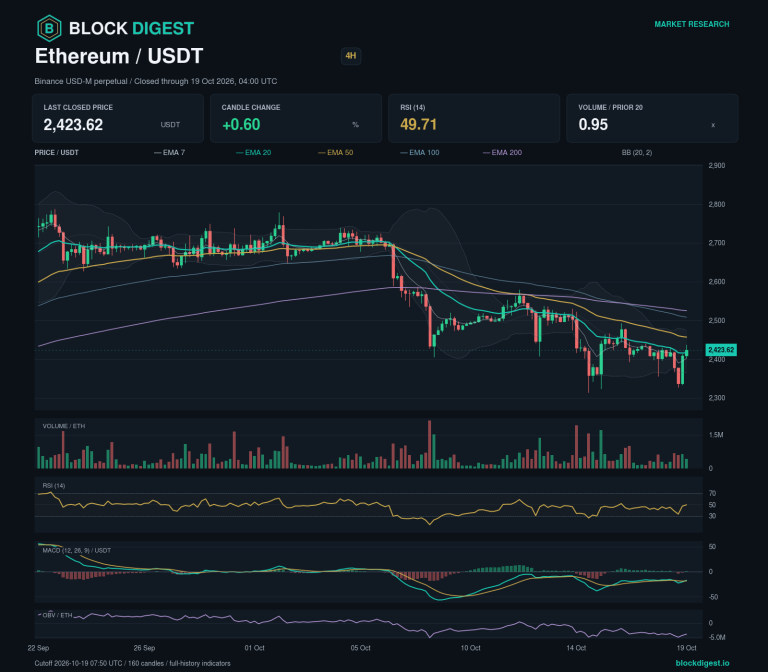This screenshot has width=768, height=672.
Task: Click the LAST CLOSED PRICE card label
Action: point(78,107)
